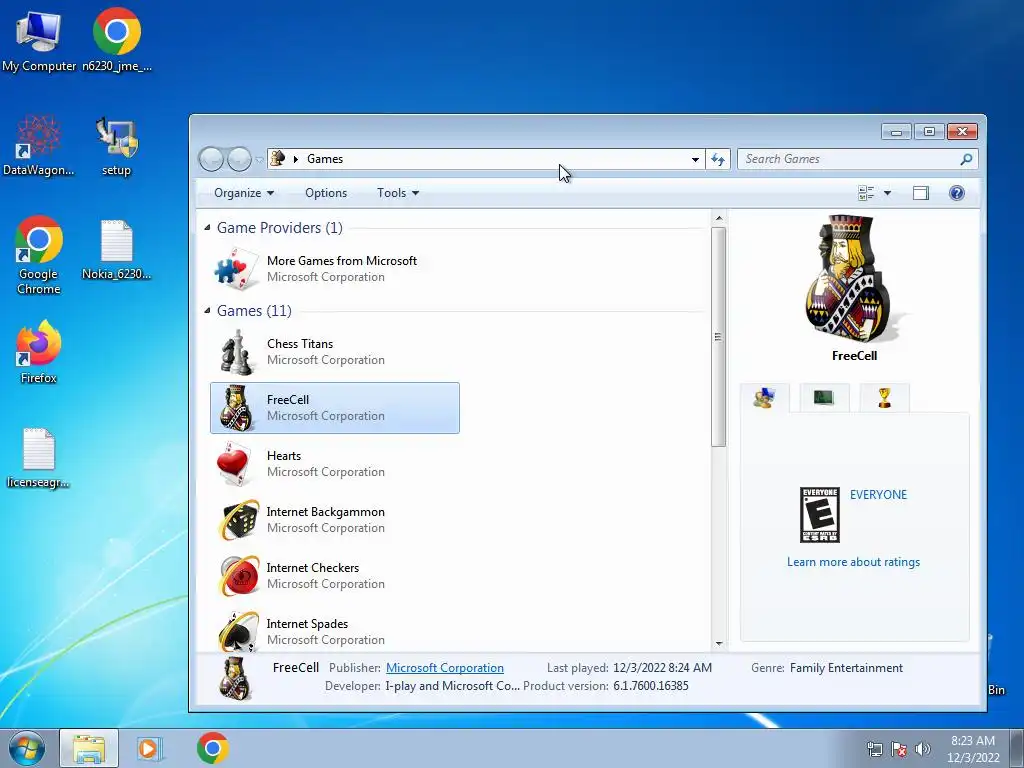Viewport: 1024px width, 768px height.
Task: Open the Windows Start orb
Action: (27, 748)
